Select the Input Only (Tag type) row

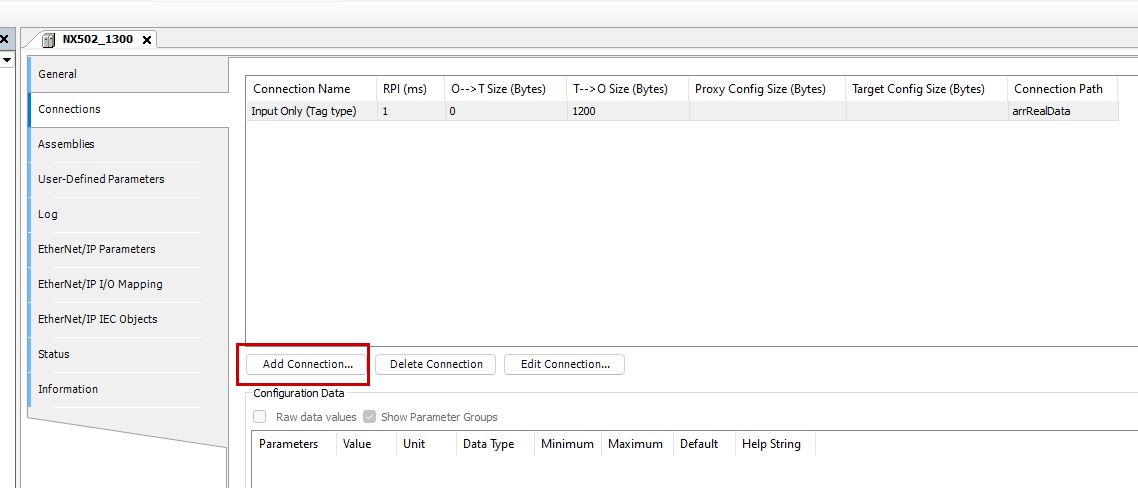304,111
